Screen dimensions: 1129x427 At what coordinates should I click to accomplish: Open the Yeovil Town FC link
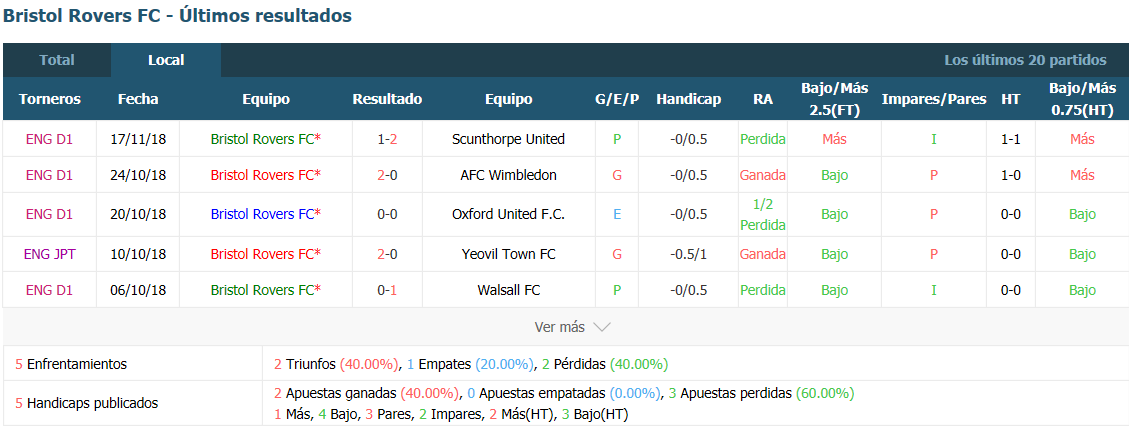(508, 254)
